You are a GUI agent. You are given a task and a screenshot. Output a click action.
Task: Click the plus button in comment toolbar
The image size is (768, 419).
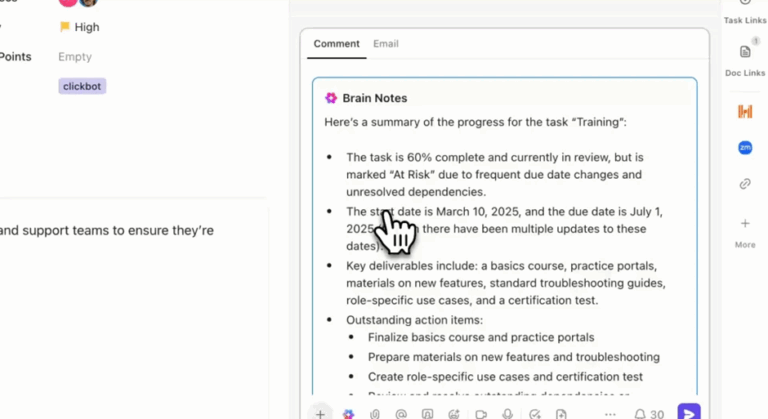tap(320, 413)
